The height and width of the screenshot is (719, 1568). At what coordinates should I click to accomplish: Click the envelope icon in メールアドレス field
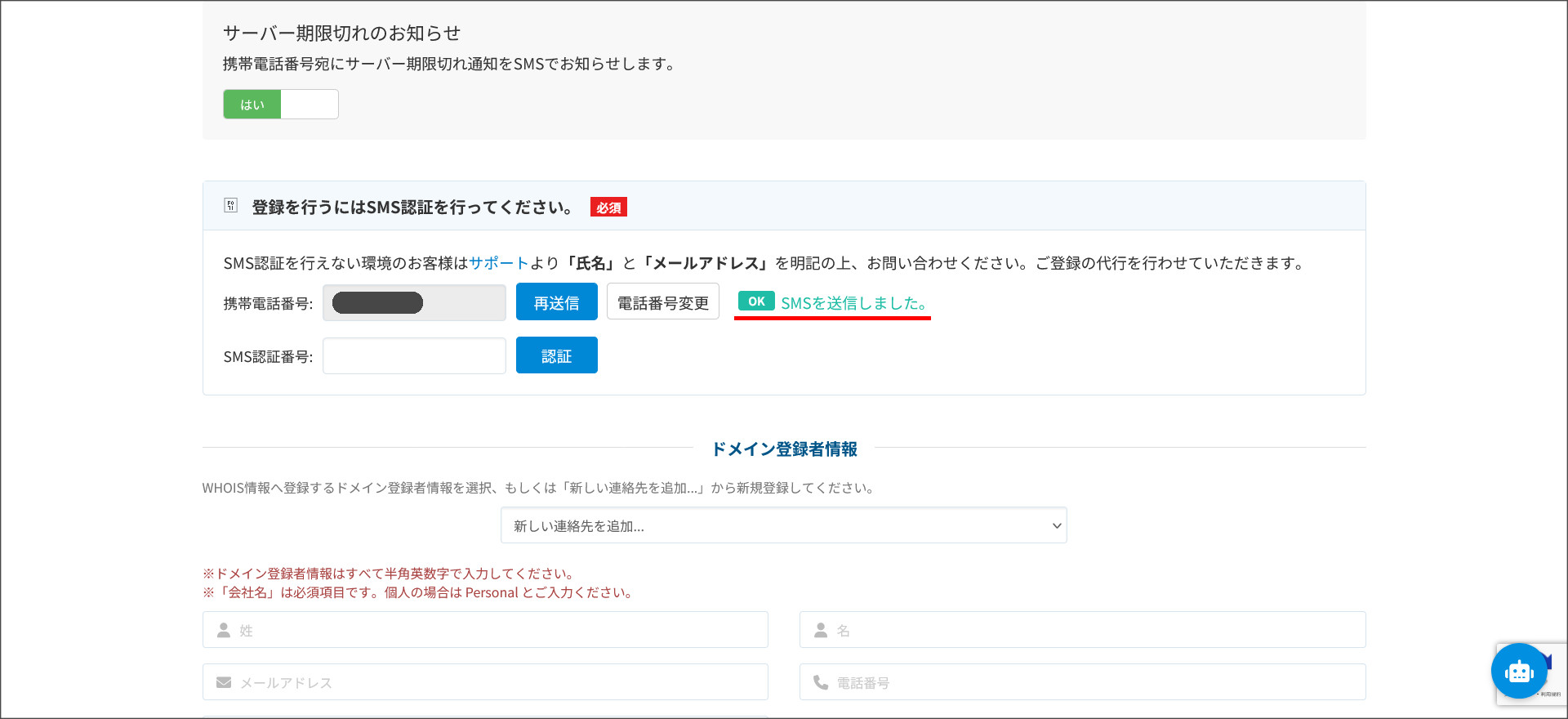pos(224,682)
